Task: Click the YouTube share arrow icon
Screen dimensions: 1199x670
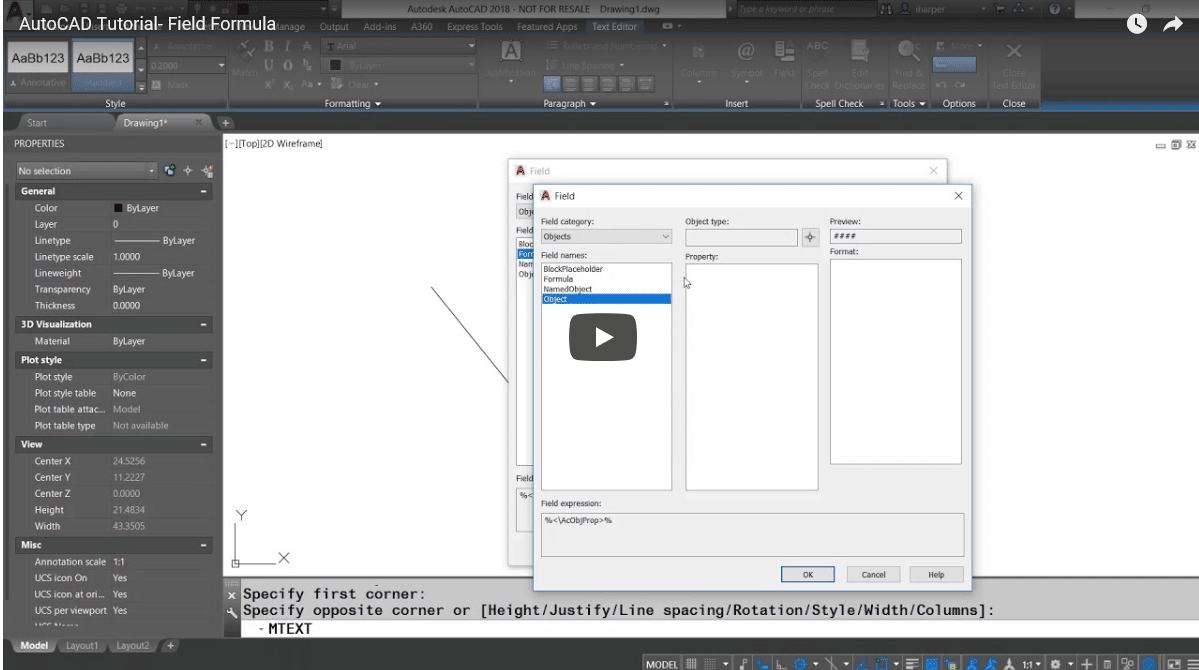Action: pos(1173,24)
